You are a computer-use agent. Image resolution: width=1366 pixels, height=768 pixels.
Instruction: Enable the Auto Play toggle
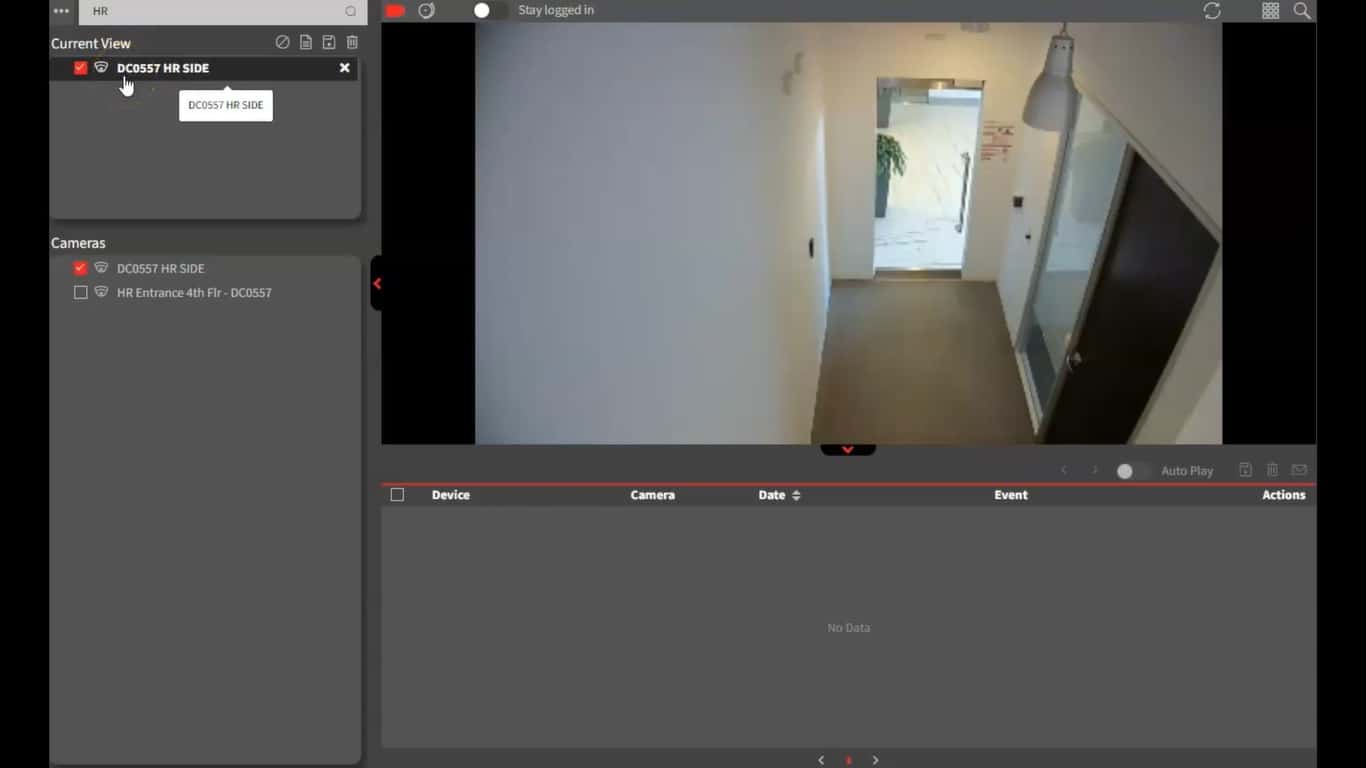(x=1132, y=471)
